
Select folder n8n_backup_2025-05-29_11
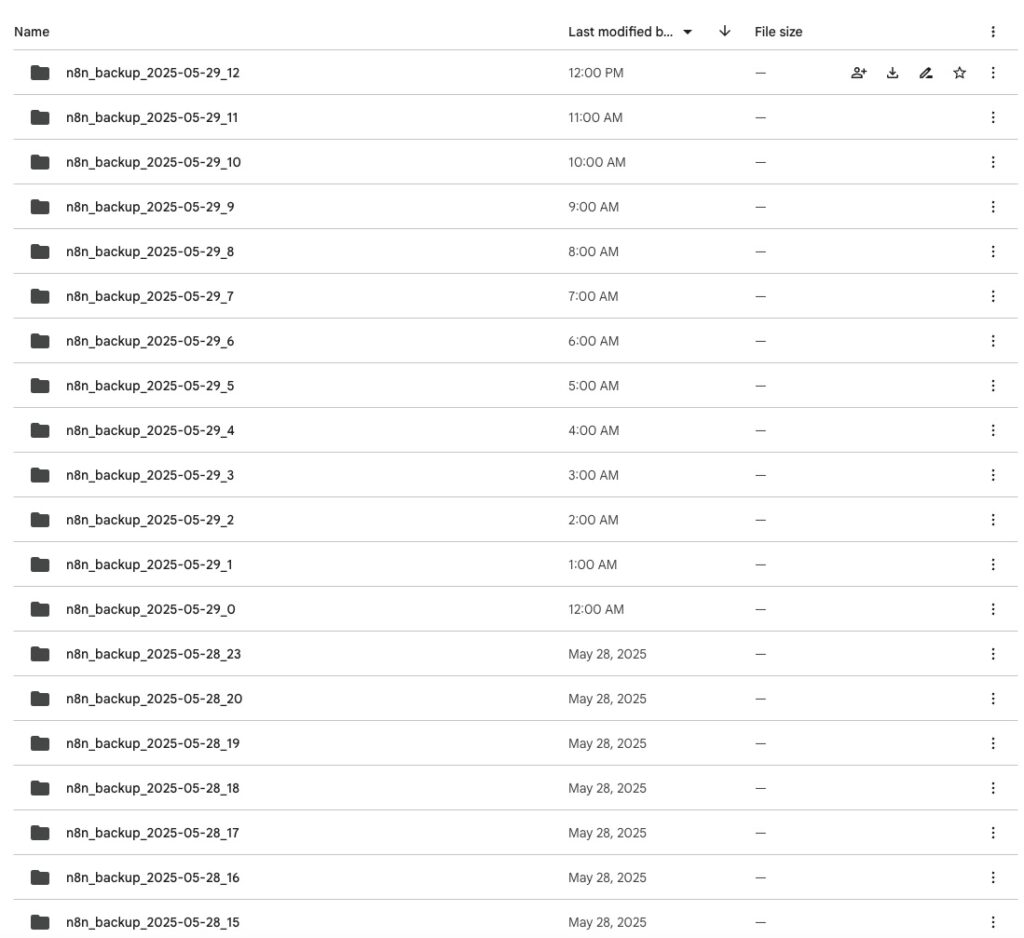515,118
